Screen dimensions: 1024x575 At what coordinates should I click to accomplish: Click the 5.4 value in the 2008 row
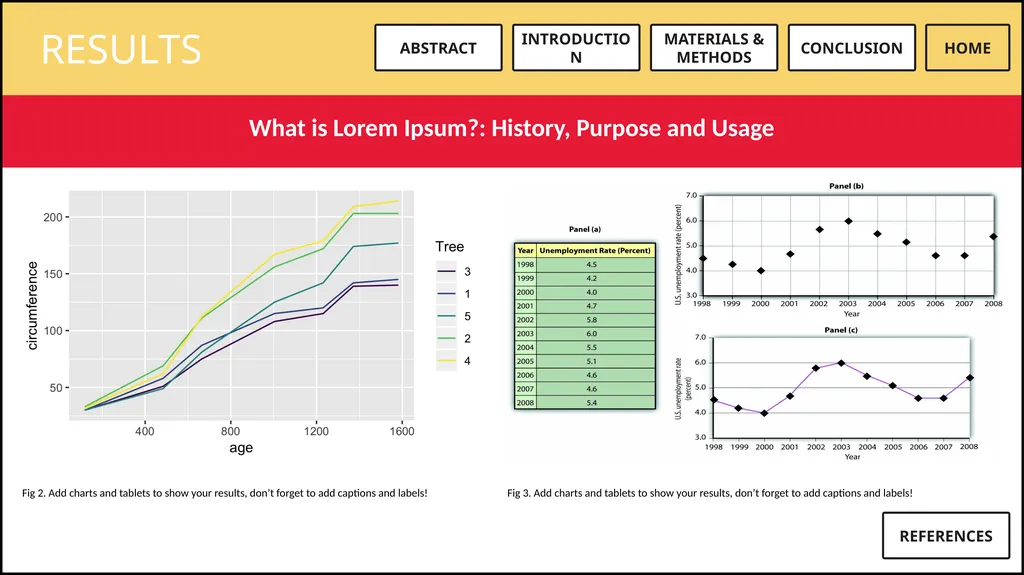point(591,403)
